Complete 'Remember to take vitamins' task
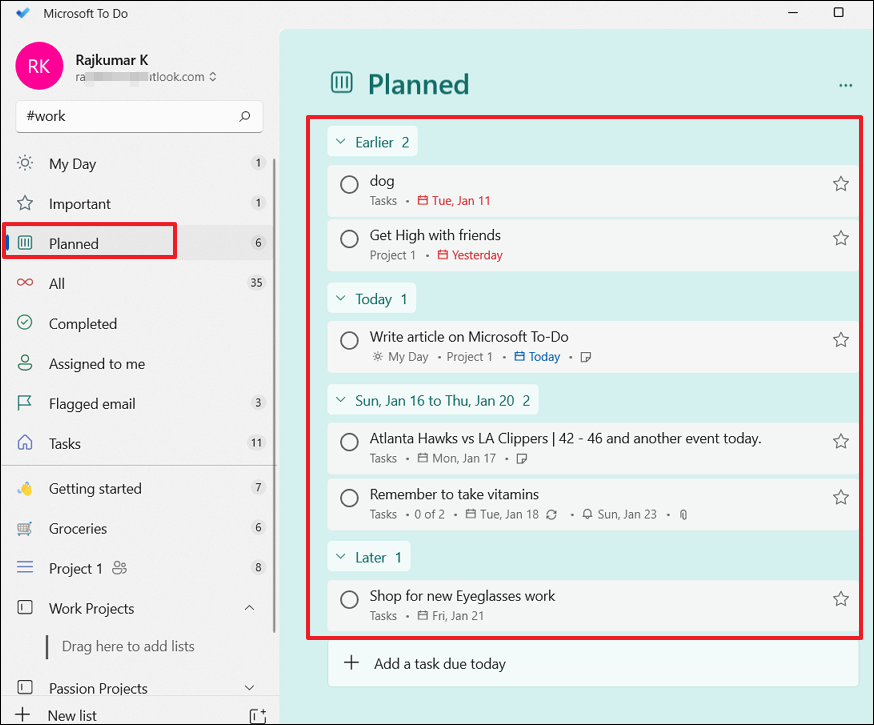The height and width of the screenshot is (725, 874). (x=349, y=498)
